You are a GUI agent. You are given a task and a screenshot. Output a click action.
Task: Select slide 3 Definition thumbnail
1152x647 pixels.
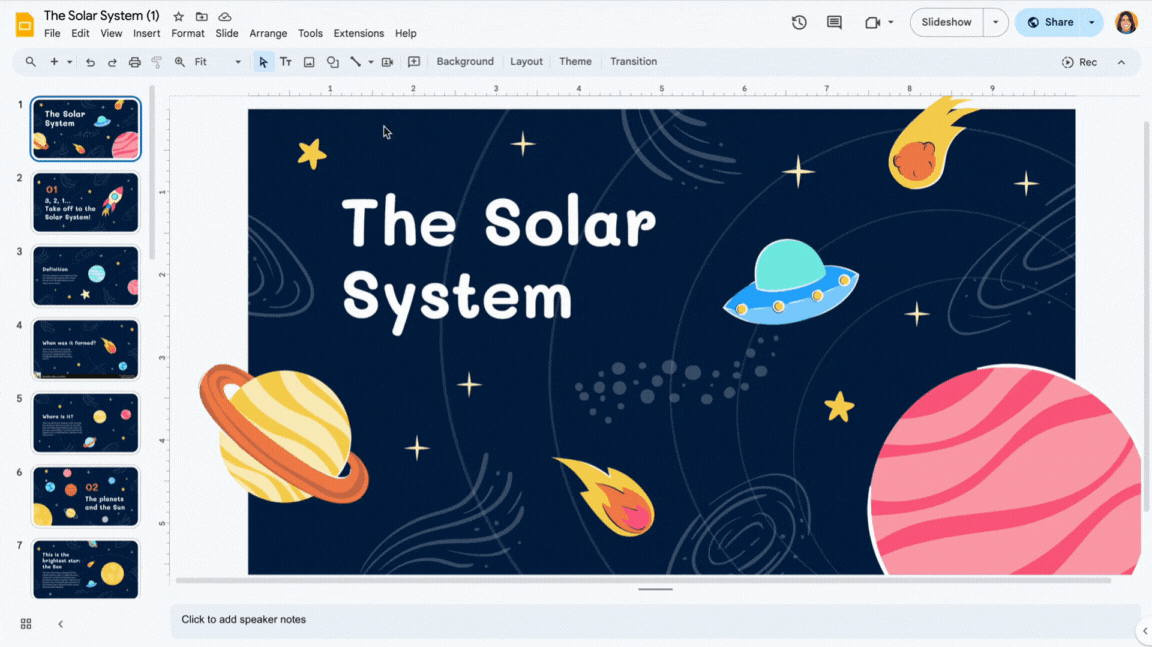click(x=85, y=276)
